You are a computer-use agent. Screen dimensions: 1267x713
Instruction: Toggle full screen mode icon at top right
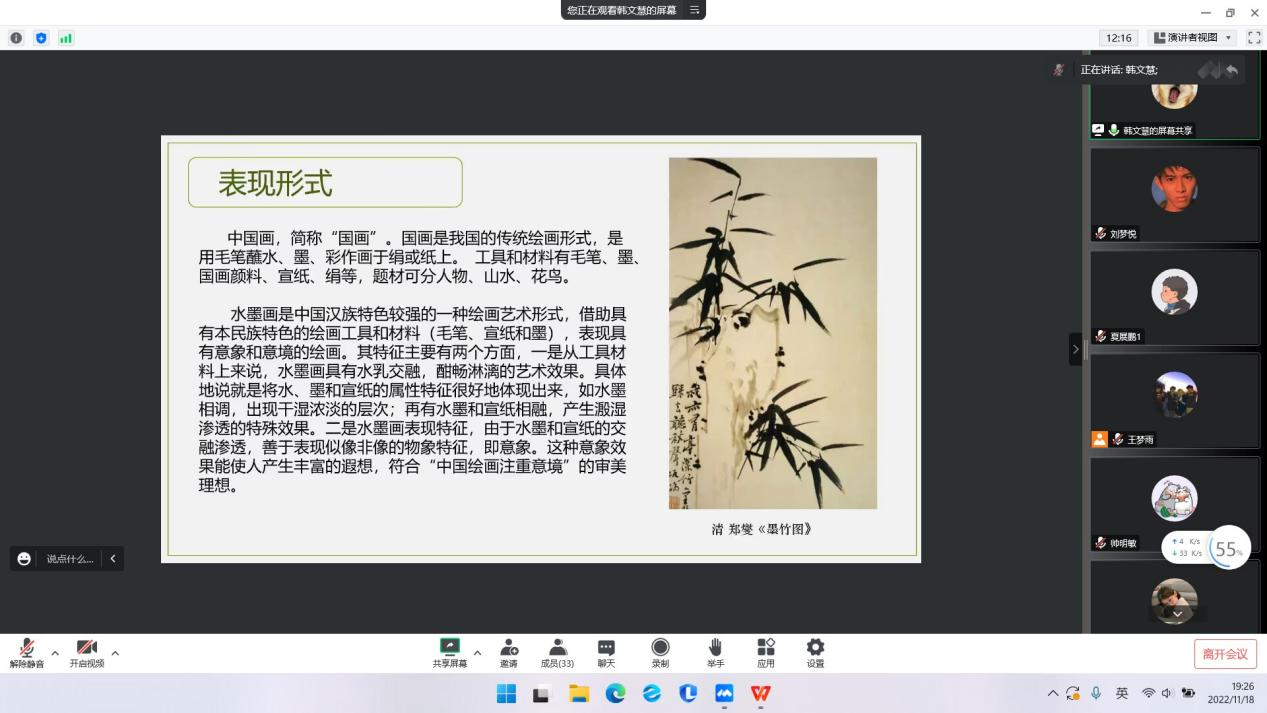1254,38
